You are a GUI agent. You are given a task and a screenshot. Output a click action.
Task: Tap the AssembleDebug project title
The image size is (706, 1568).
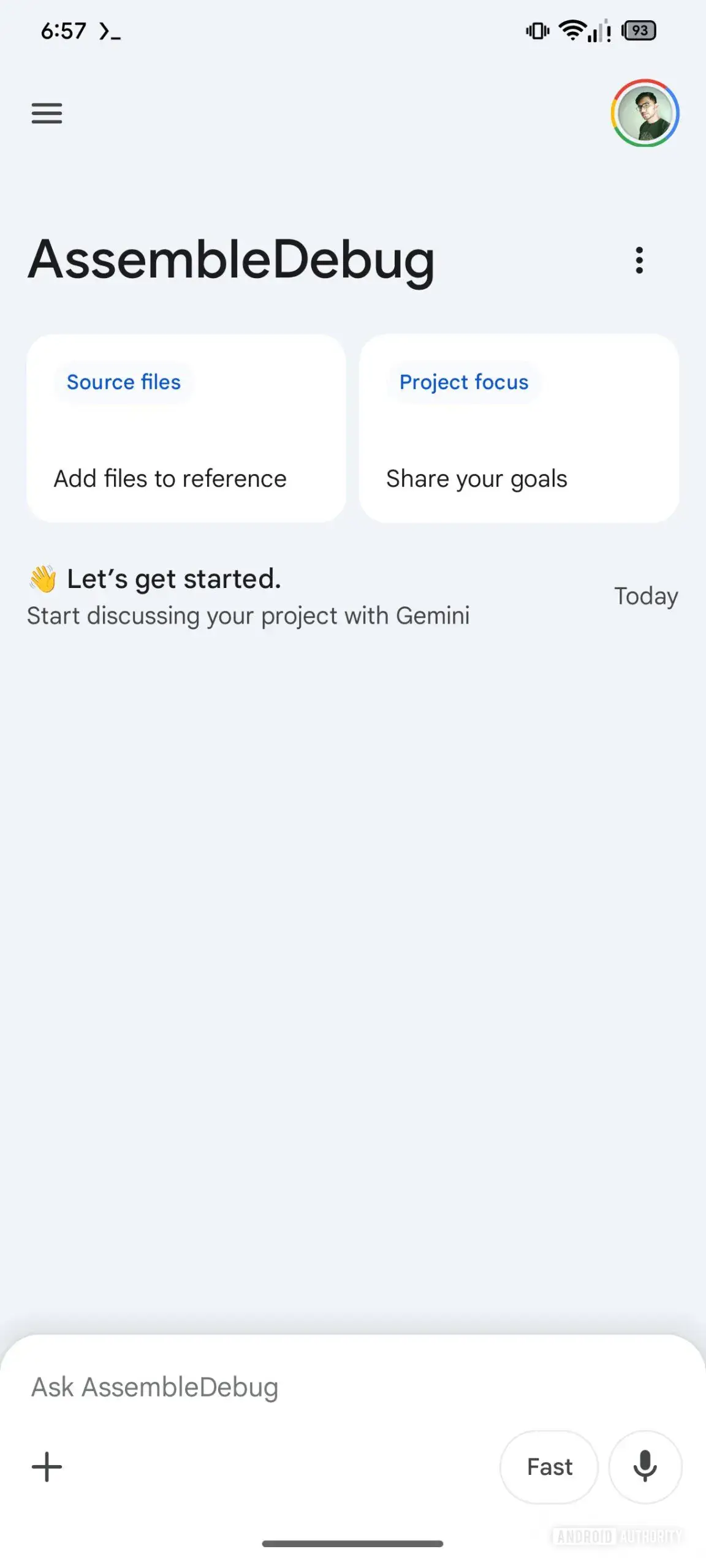(x=232, y=260)
